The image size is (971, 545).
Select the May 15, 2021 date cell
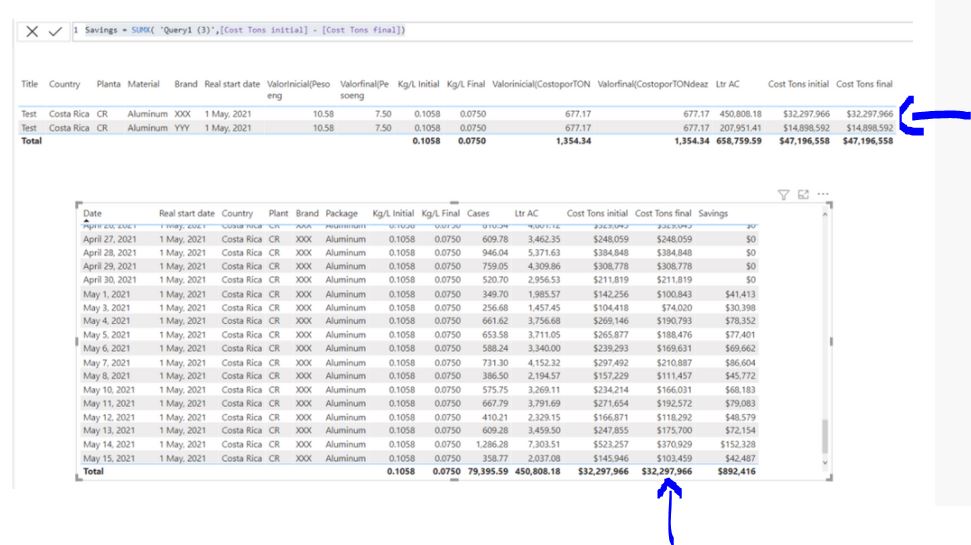[109, 458]
